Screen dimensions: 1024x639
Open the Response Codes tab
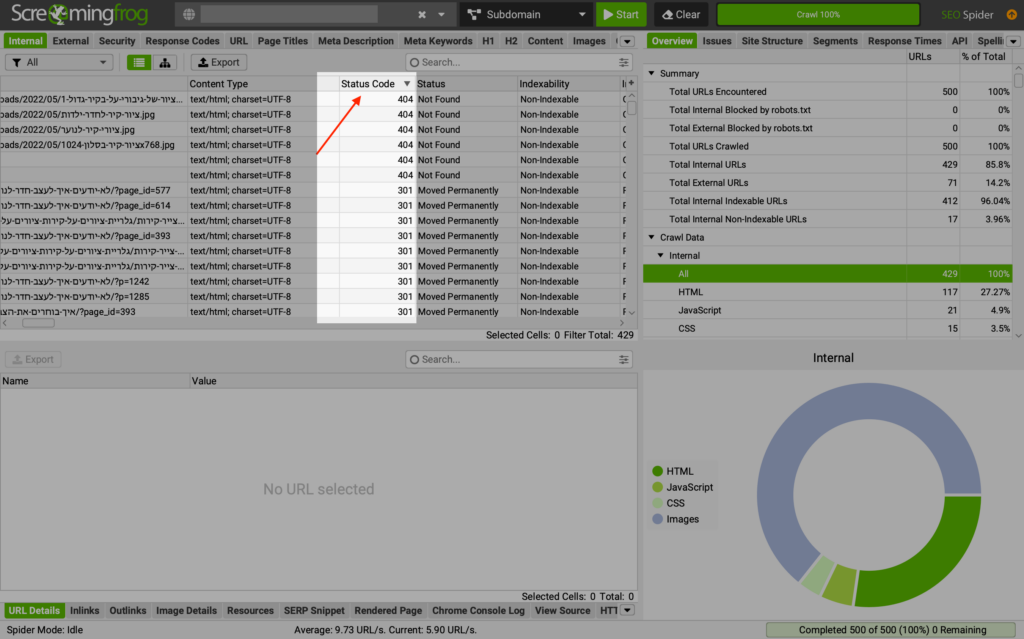click(182, 41)
